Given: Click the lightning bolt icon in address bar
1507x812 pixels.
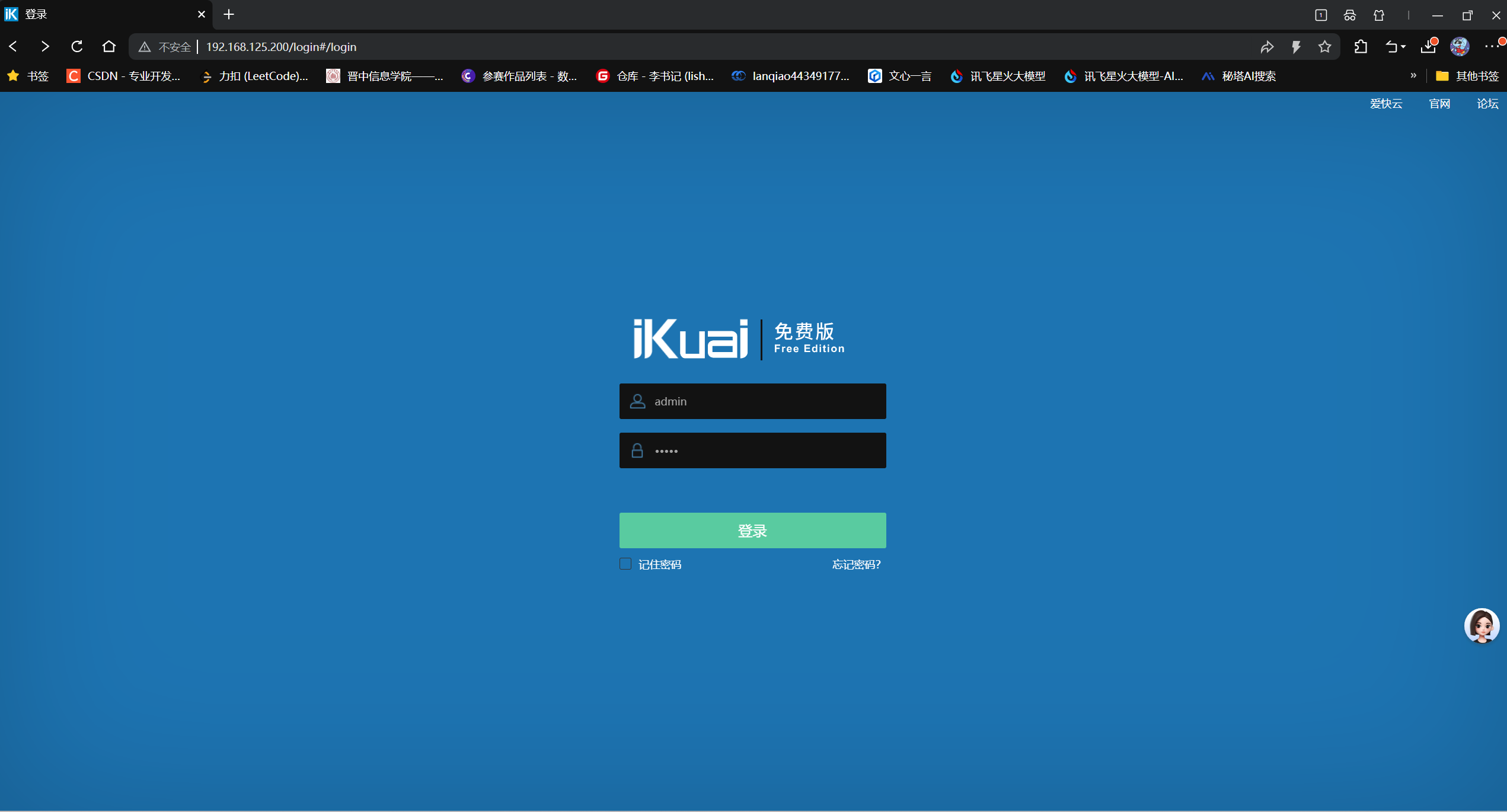Looking at the screenshot, I should 1296,47.
